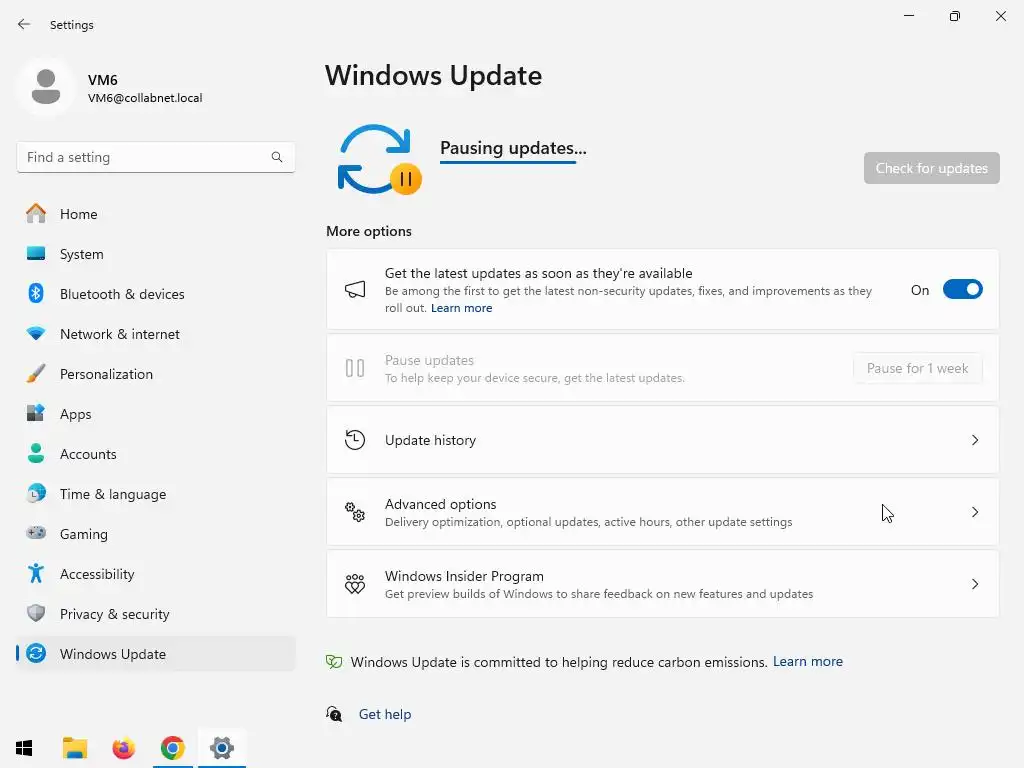1024x768 pixels.
Task: Select Time & language category
Action: coord(155,494)
